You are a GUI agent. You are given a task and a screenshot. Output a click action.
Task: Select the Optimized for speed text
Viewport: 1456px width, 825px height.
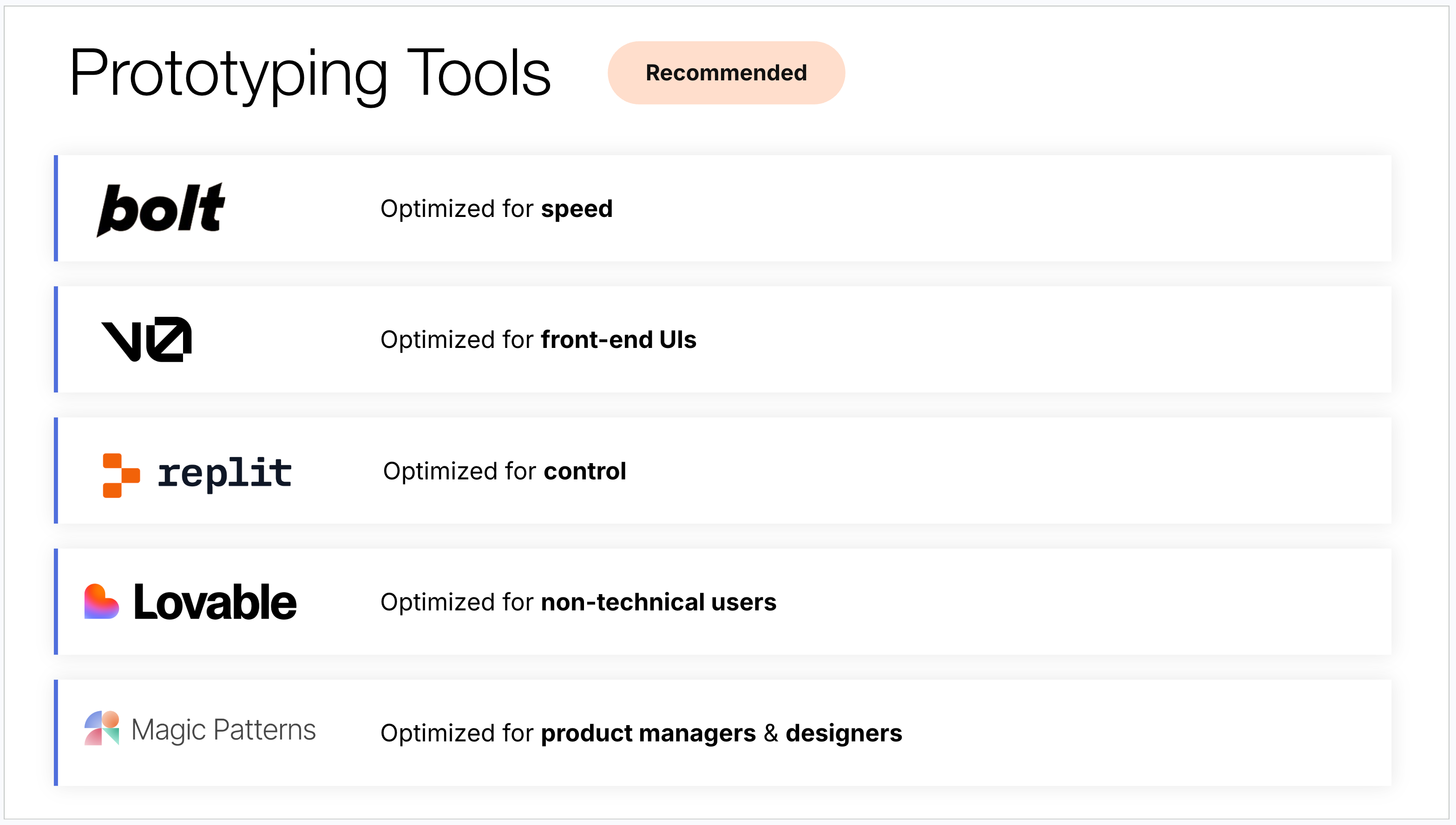(496, 209)
